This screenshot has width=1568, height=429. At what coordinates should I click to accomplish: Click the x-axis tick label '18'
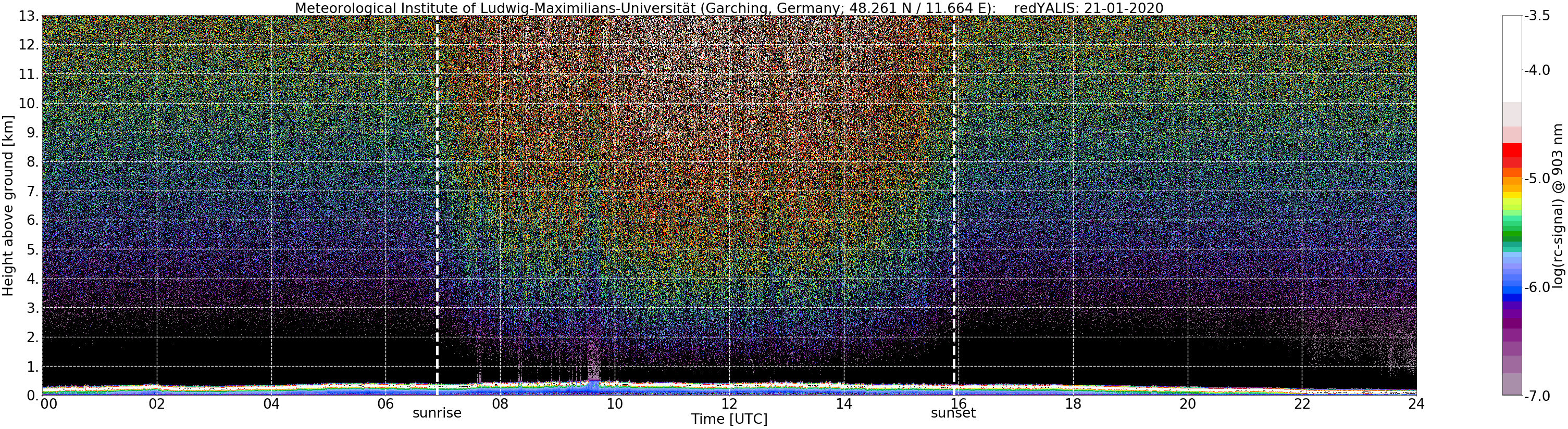point(1073,404)
